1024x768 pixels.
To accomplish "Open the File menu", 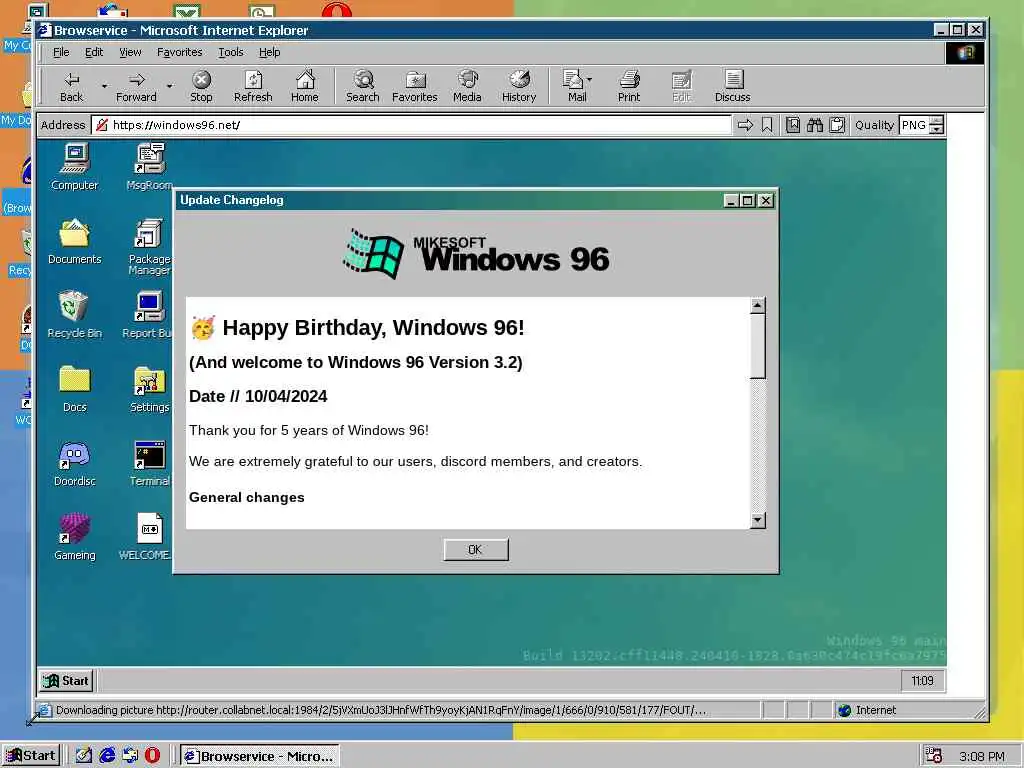I will [x=61, y=52].
